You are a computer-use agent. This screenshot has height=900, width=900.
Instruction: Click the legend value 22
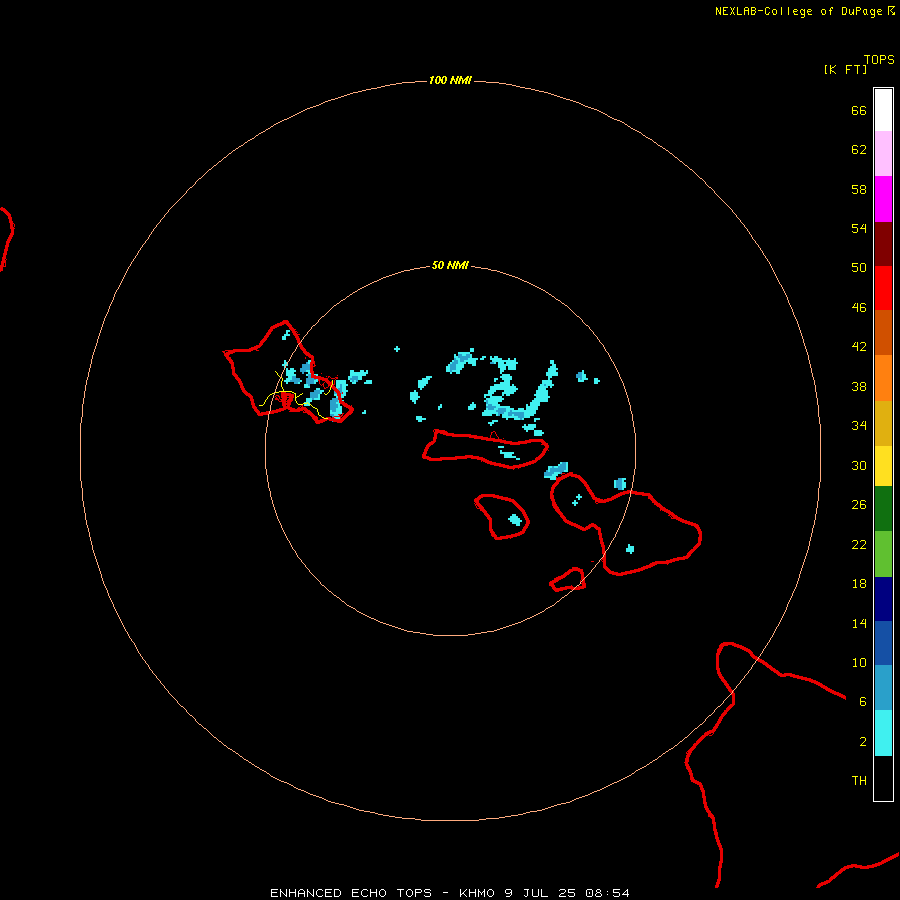pyautogui.click(x=859, y=544)
